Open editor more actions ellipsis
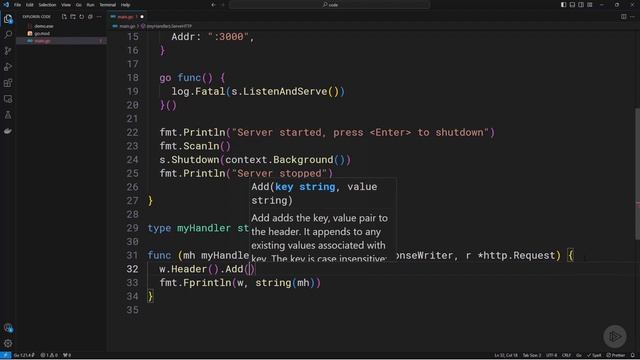The image size is (640, 360). [x=632, y=17]
